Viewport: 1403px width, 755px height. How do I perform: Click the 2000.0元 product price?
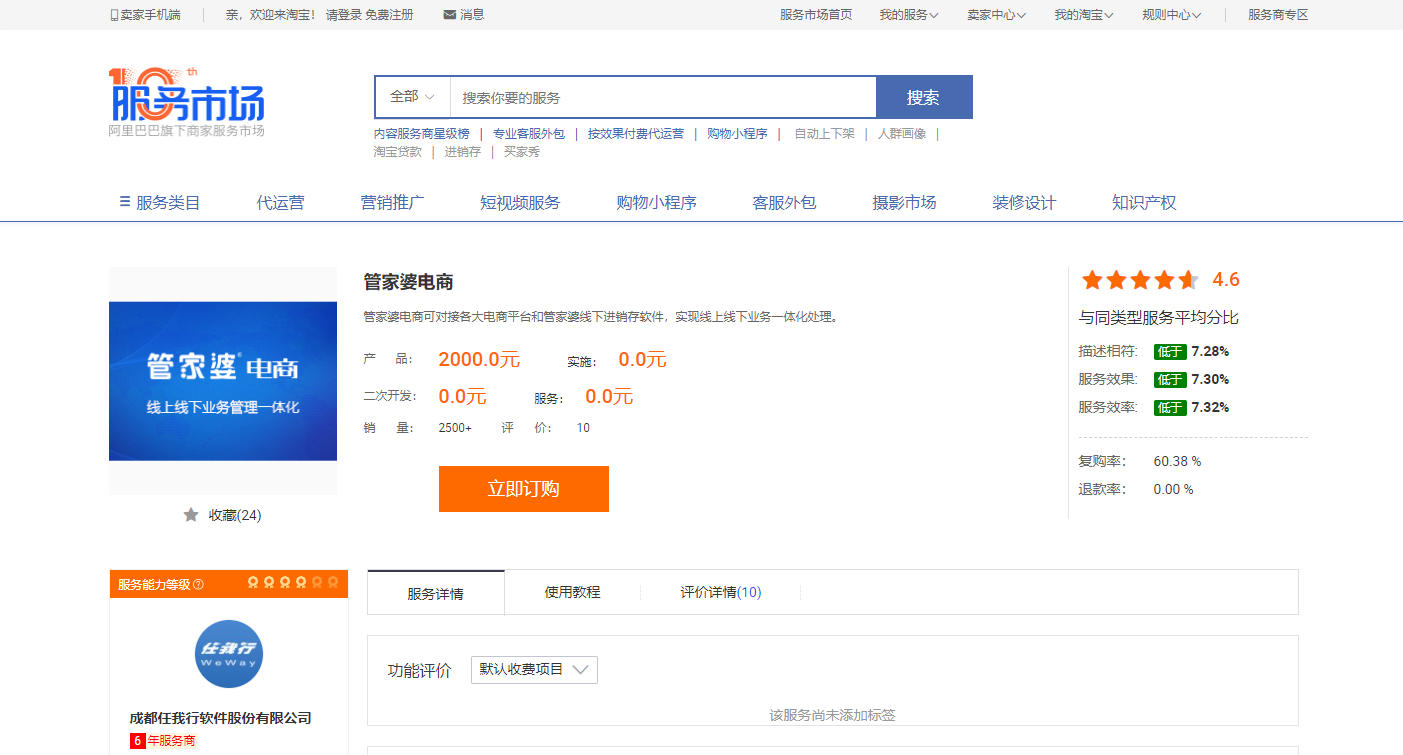click(480, 360)
